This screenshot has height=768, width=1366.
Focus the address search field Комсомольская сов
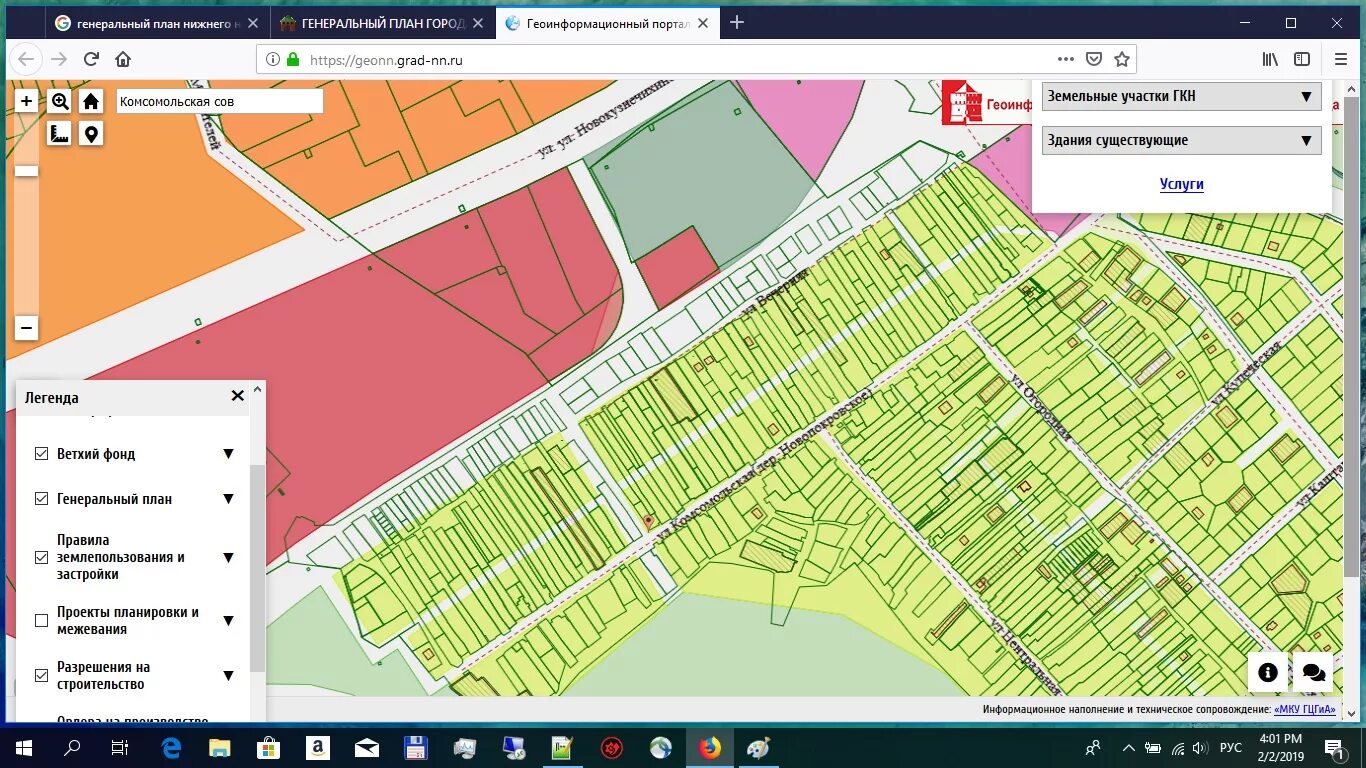point(220,101)
